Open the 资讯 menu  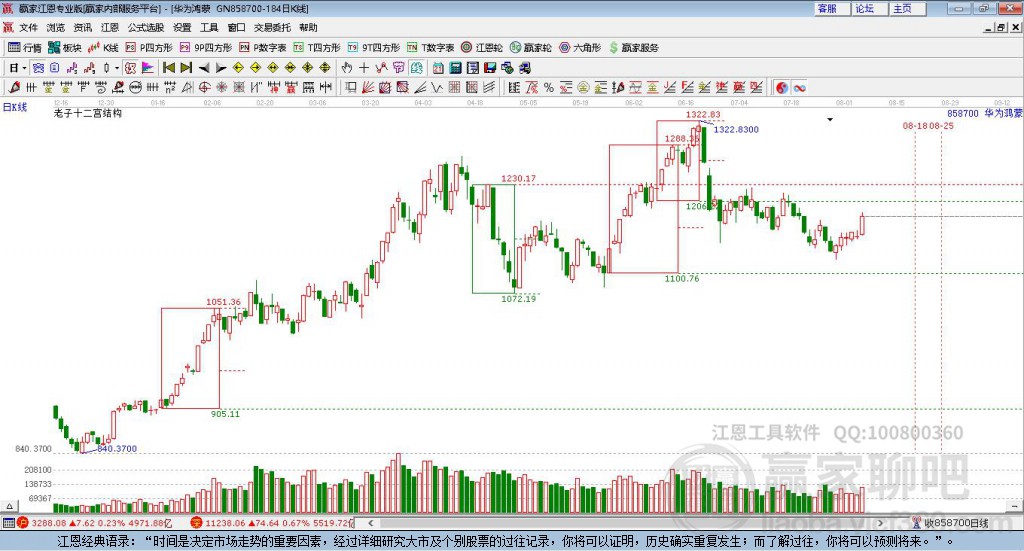click(82, 27)
